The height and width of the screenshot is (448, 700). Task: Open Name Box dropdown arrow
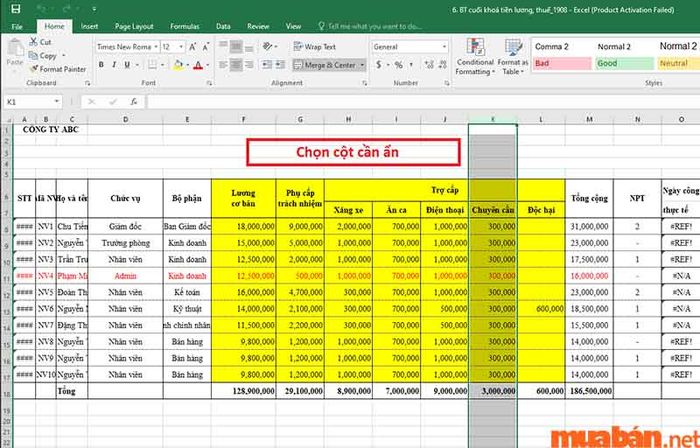57,102
